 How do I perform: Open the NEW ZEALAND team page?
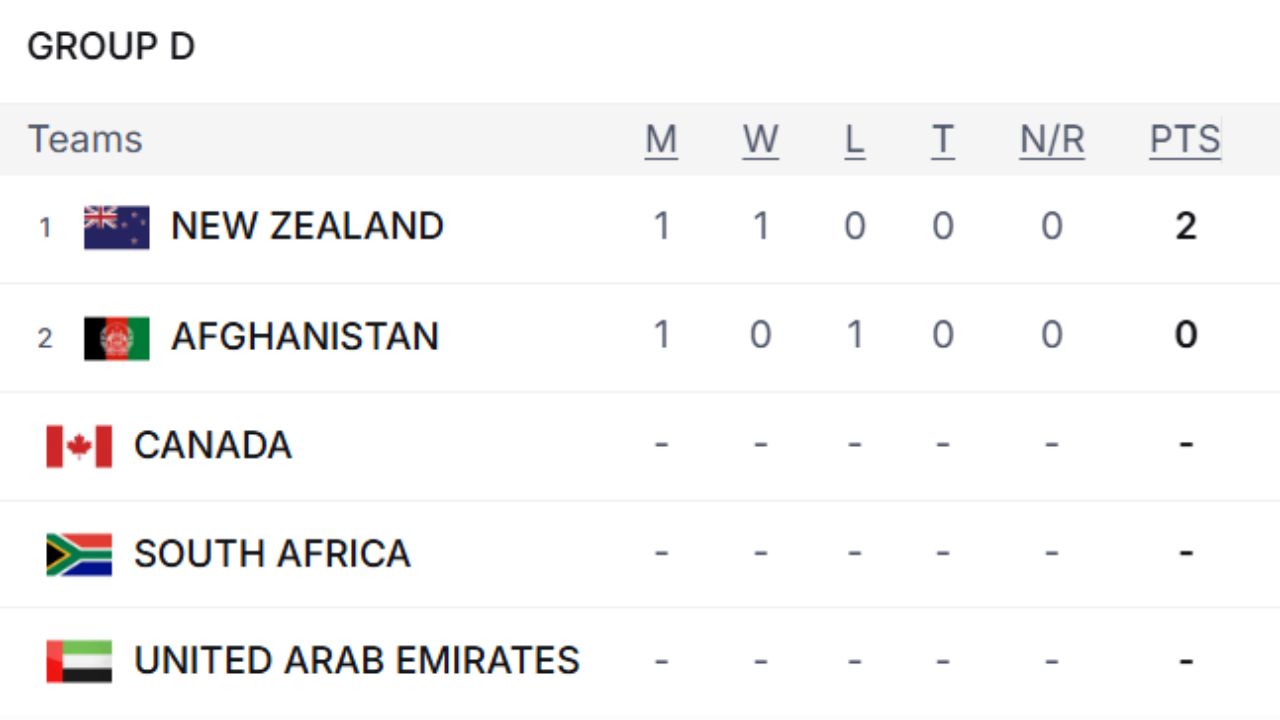pos(306,225)
